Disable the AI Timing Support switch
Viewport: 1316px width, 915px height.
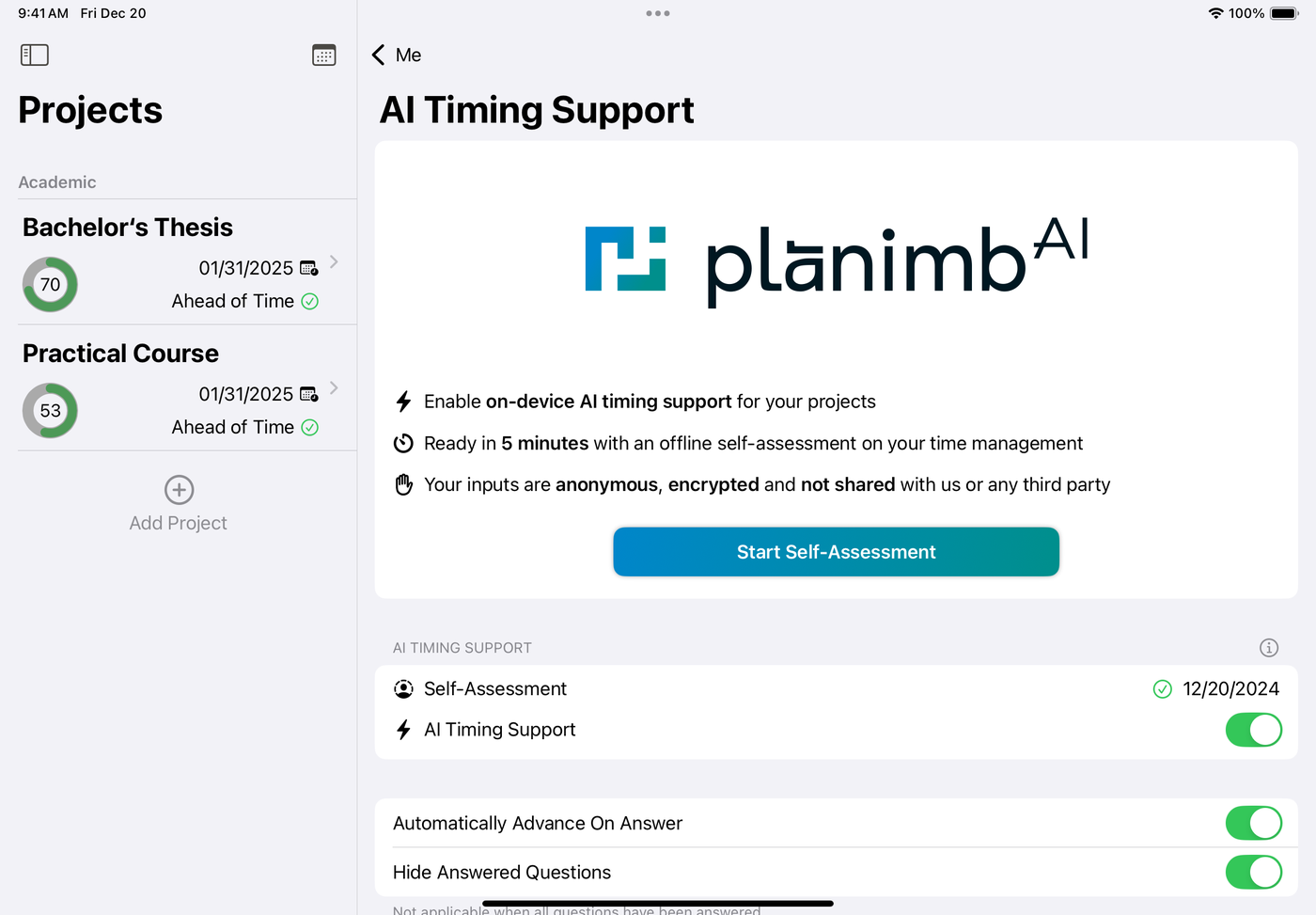coord(1254,730)
